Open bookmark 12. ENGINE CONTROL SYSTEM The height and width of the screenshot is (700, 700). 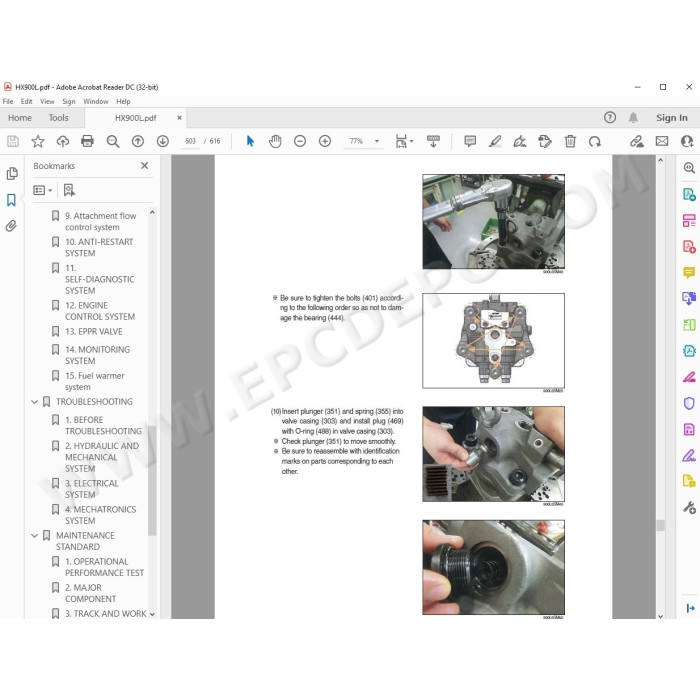(x=100, y=311)
